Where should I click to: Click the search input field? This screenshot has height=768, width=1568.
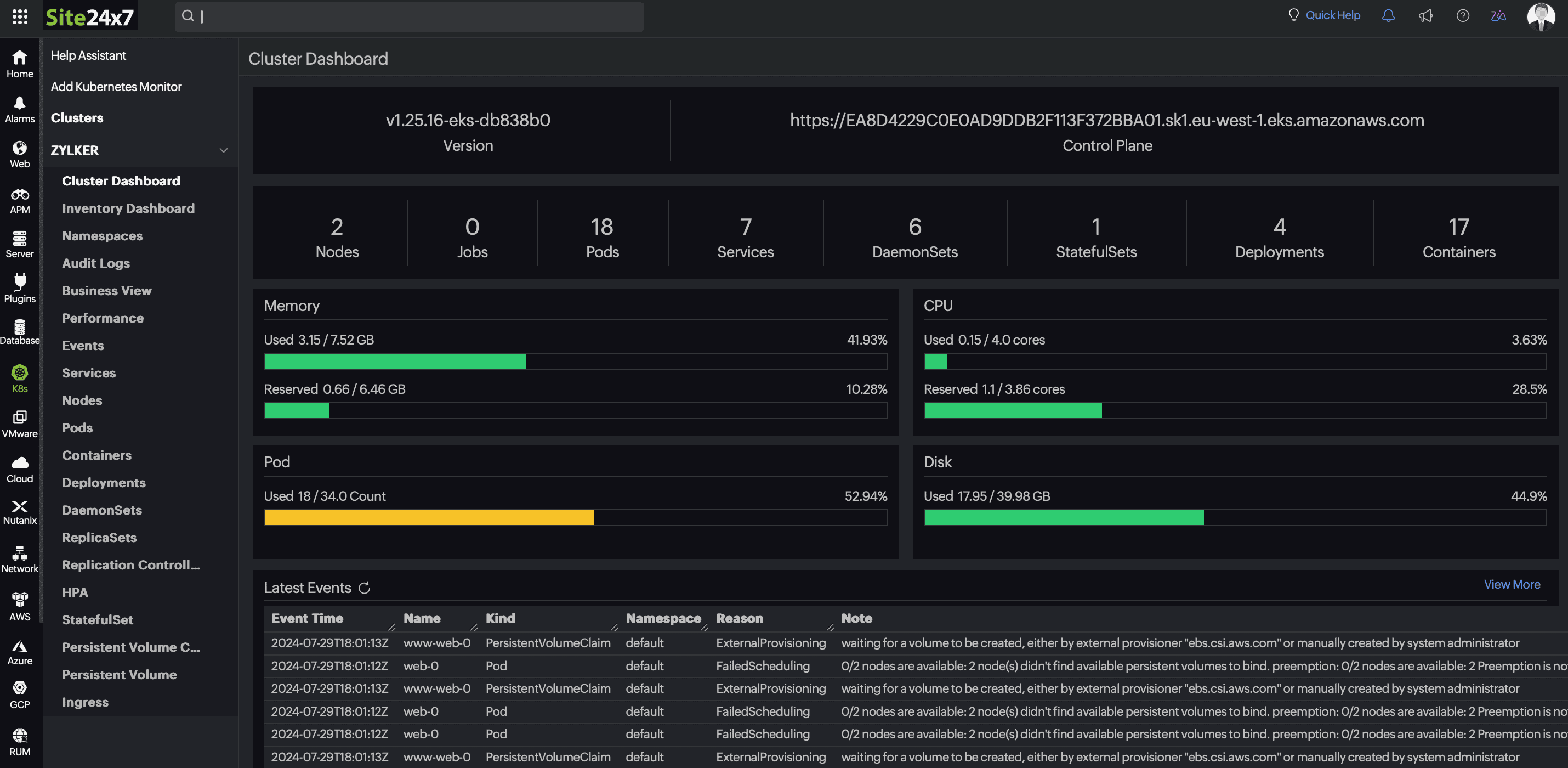click(409, 16)
